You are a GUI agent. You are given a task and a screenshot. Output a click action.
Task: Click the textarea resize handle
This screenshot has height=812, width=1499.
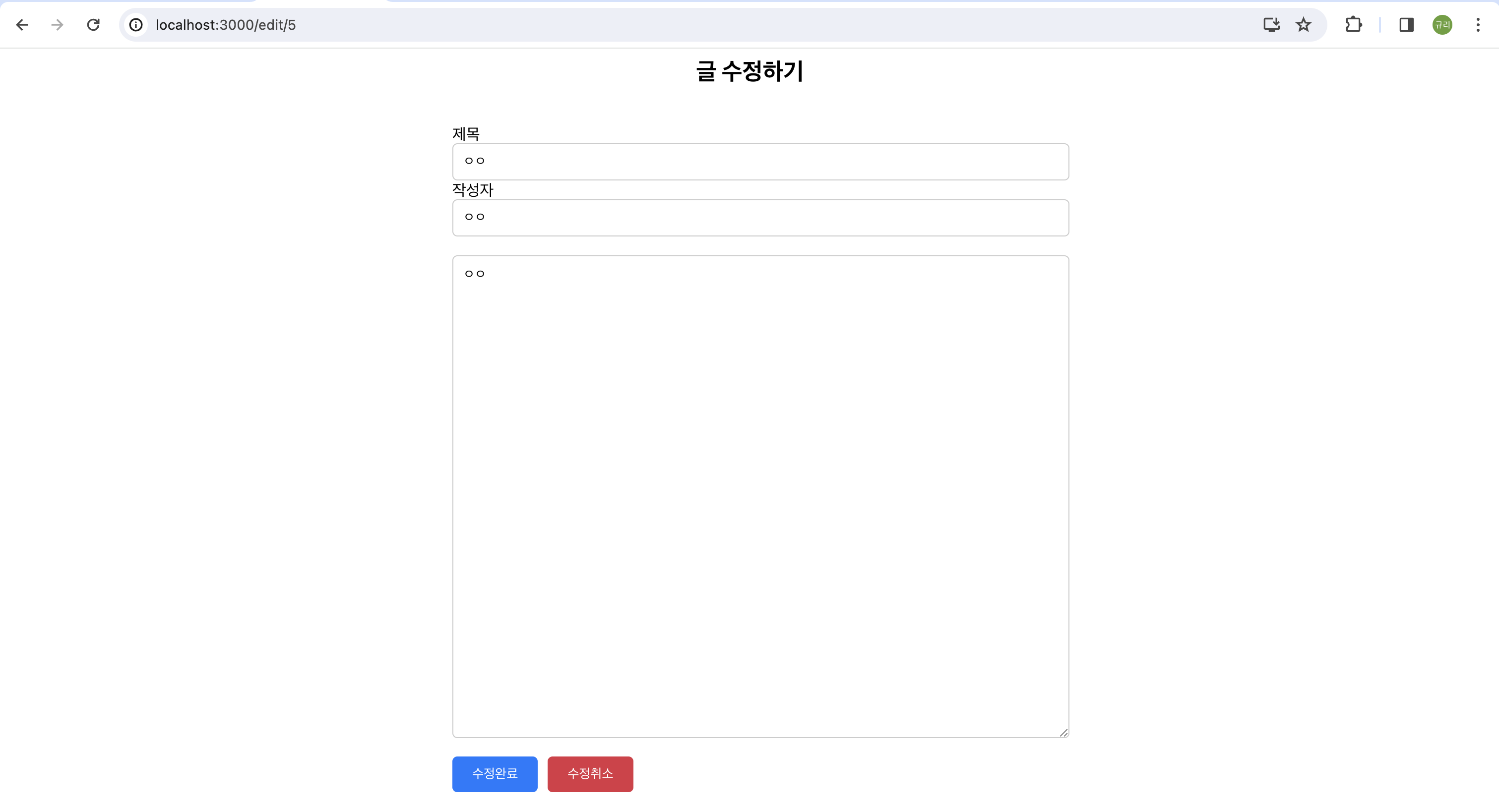pos(1063,732)
